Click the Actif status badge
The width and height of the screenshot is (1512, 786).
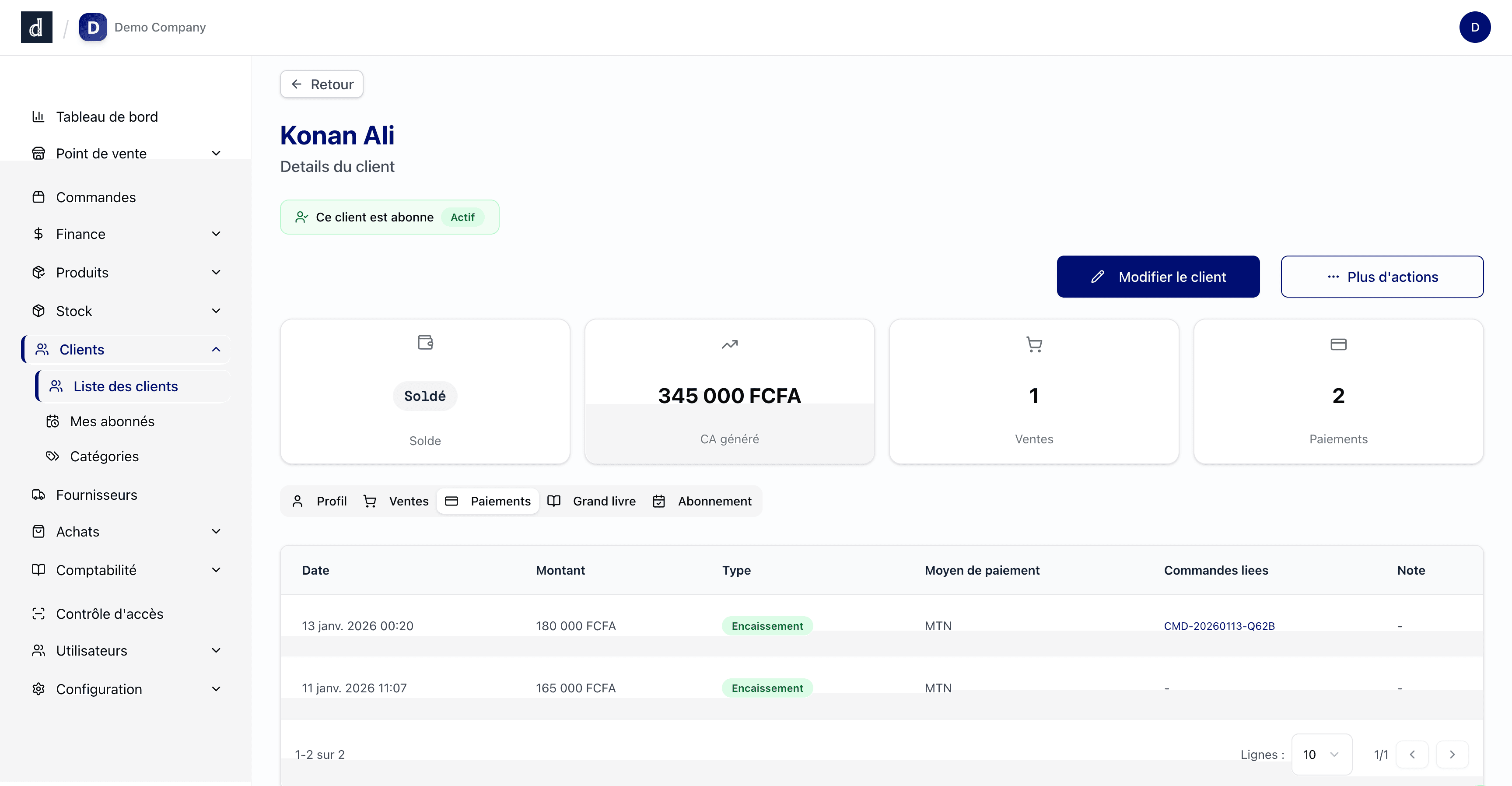tap(463, 217)
